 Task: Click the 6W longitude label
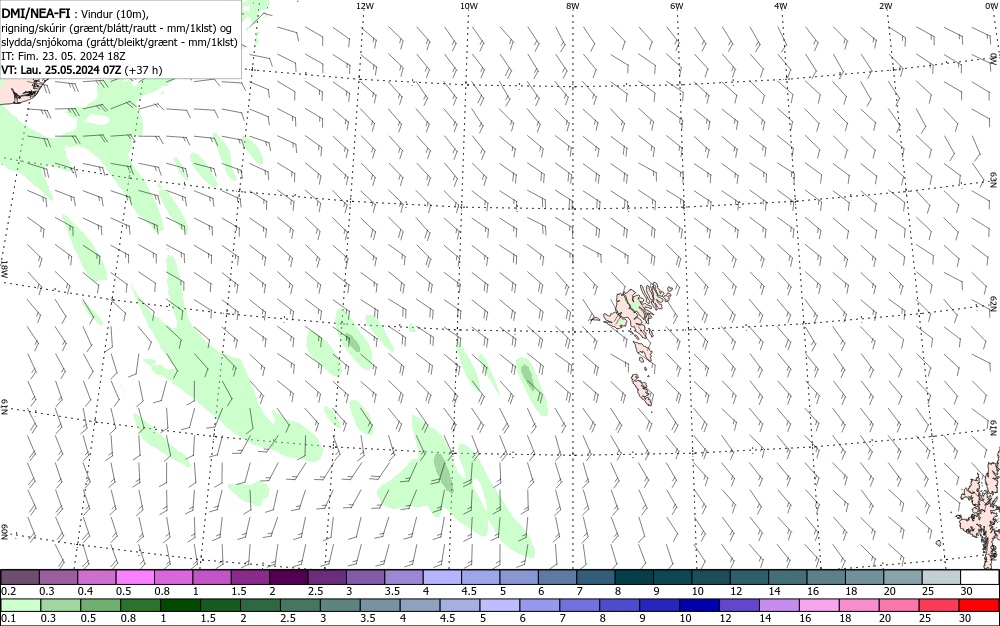coord(677,6)
